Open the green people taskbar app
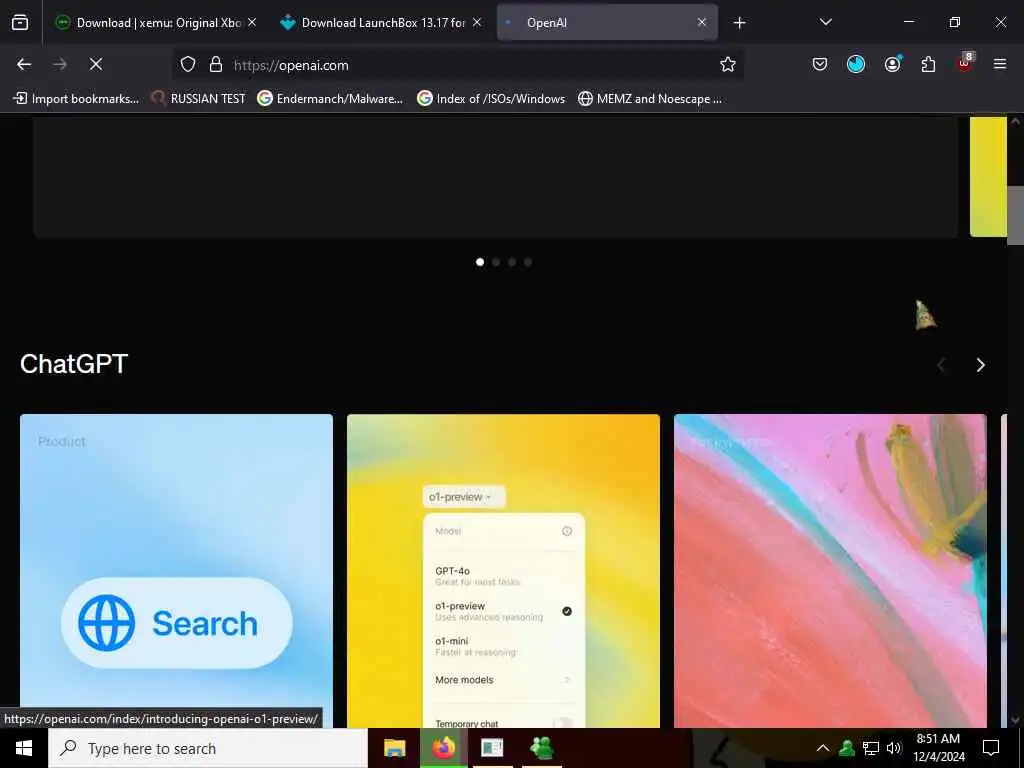This screenshot has height=768, width=1024. pyautogui.click(x=542, y=748)
